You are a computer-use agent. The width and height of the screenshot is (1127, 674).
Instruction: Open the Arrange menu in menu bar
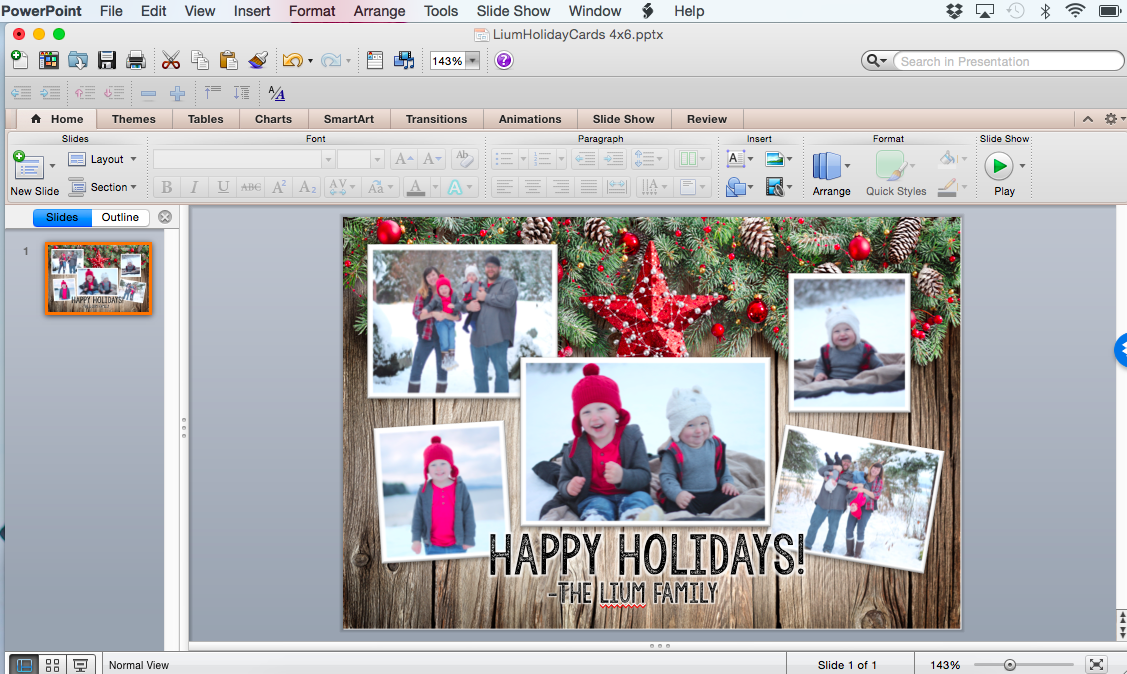pos(379,11)
